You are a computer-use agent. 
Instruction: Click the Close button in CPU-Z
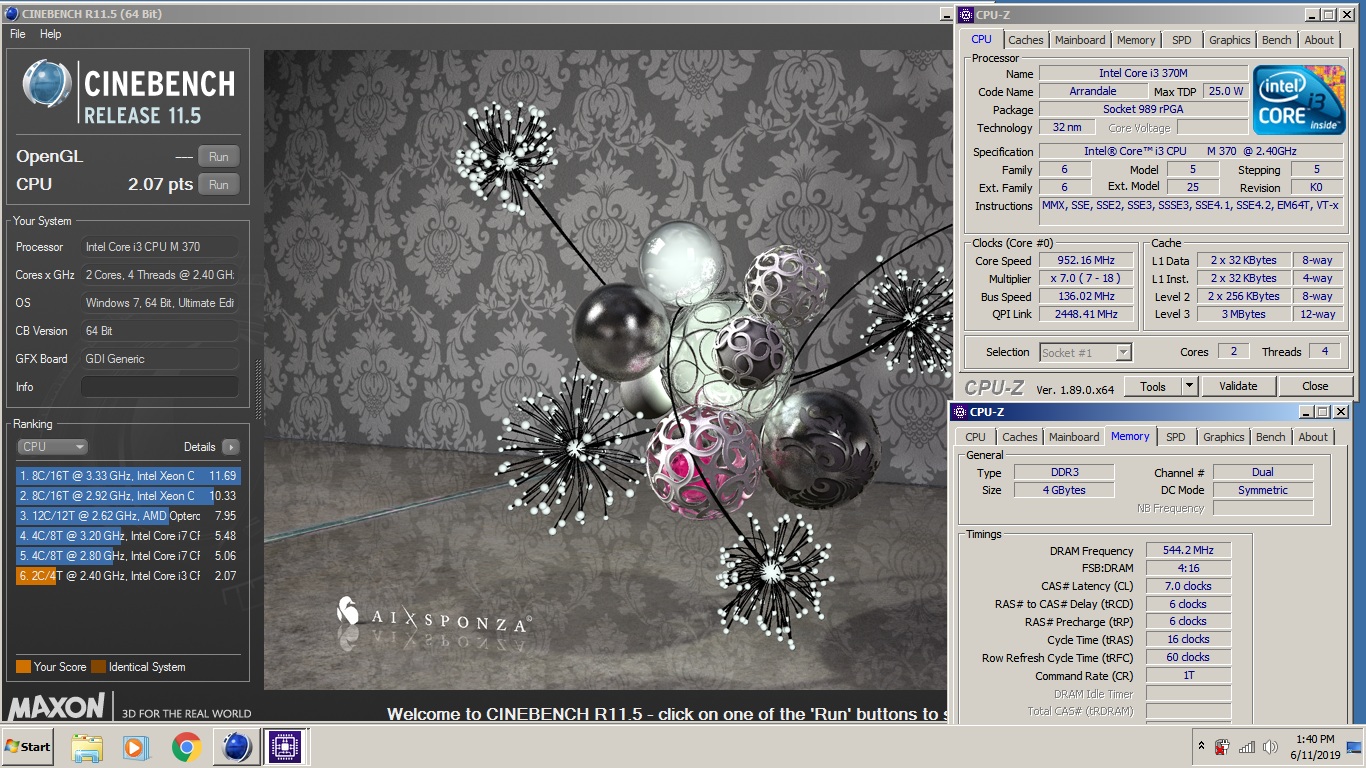1315,386
